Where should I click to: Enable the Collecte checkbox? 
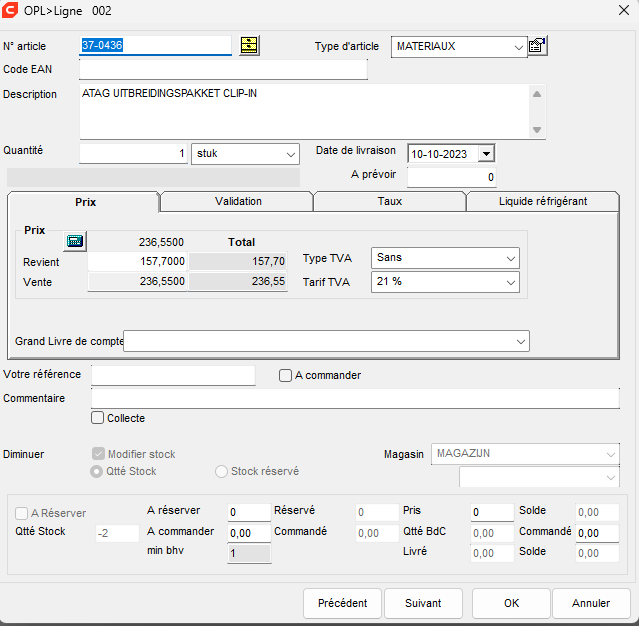(97, 418)
